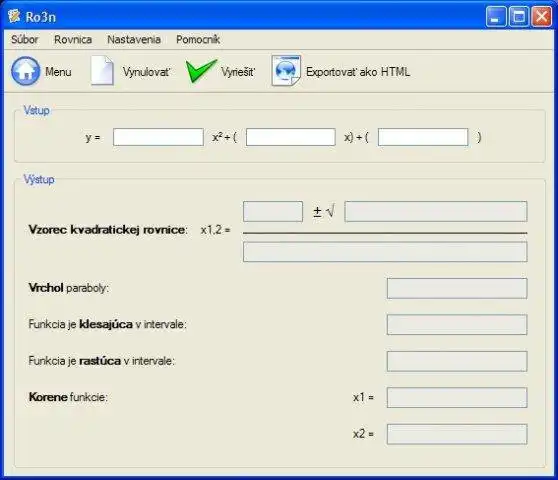Image resolution: width=558 pixels, height=480 pixels.
Task: Click the rastúca interval output field
Action: 457,361
